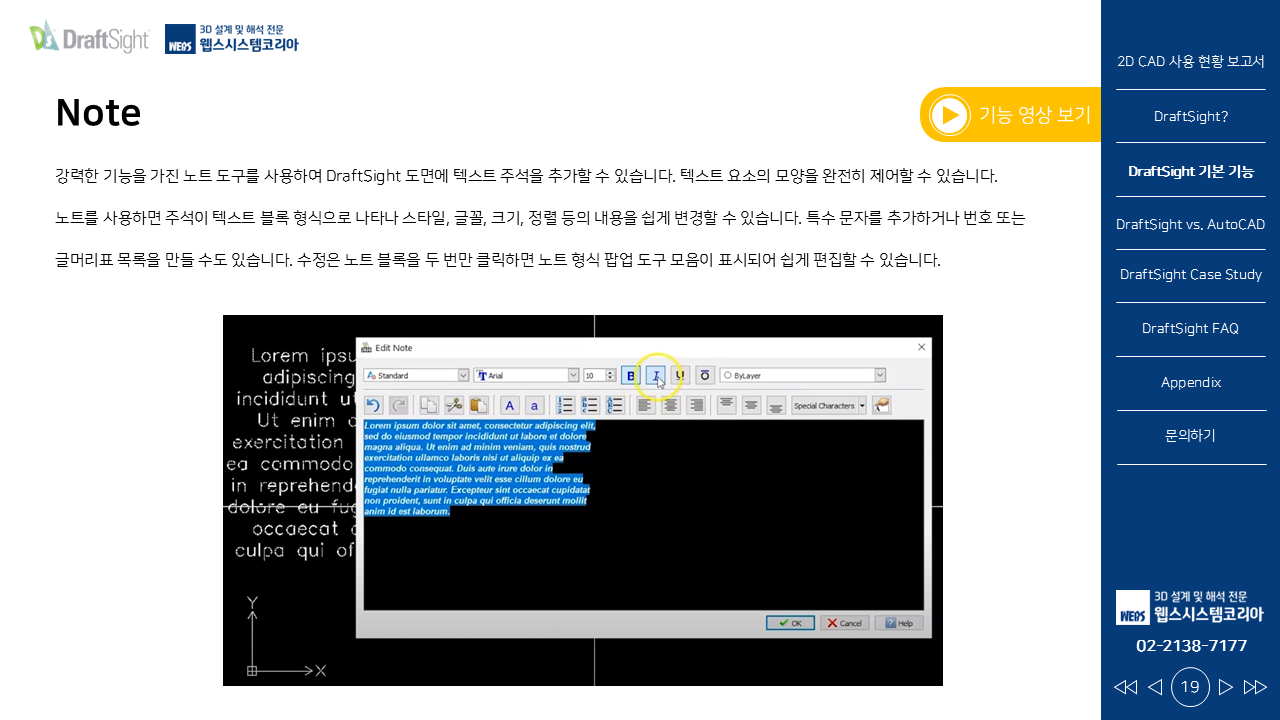The width and height of the screenshot is (1280, 720).
Task: Toggle Bold in the Edit Note toolbar
Action: pos(630,375)
